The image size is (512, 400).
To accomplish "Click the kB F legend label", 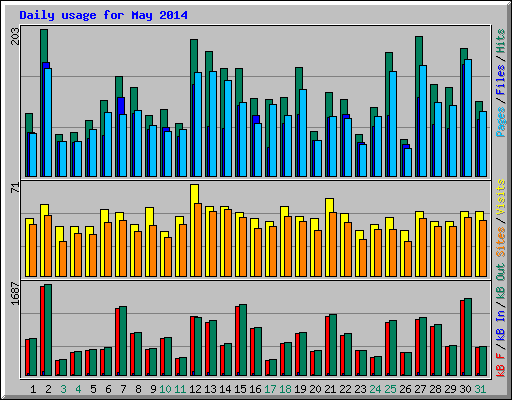I will tap(501, 365).
